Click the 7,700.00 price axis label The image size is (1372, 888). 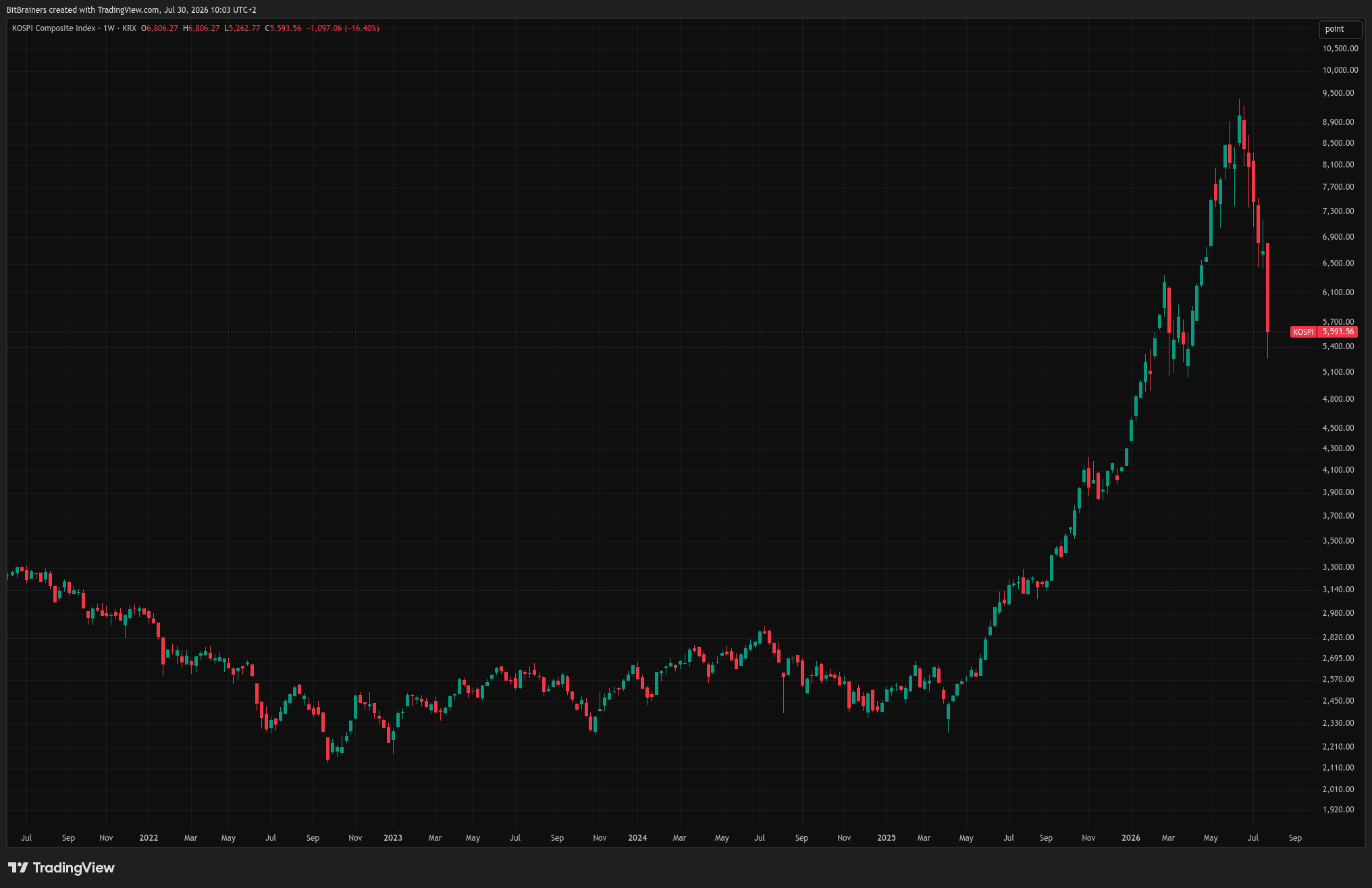pyautogui.click(x=1338, y=187)
